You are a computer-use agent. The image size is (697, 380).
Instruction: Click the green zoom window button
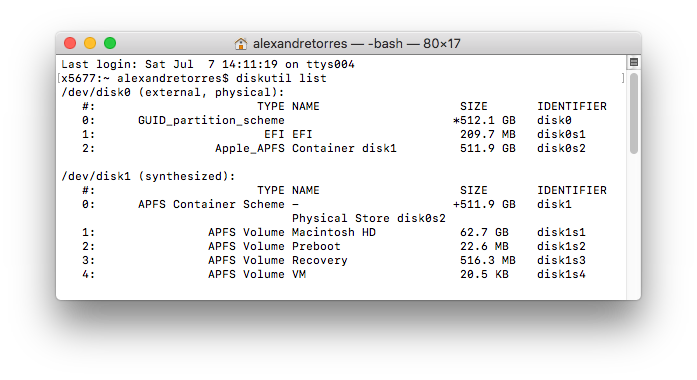point(110,43)
